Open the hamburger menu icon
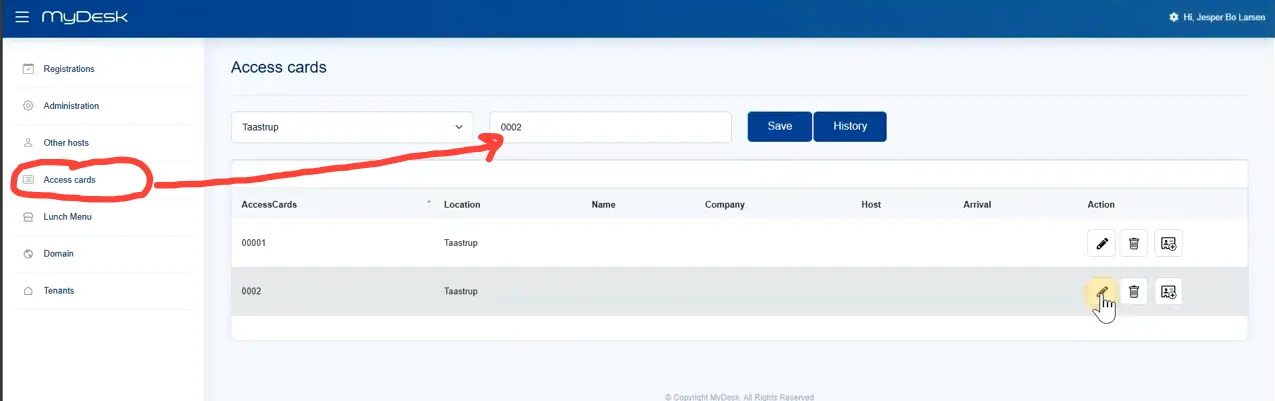Viewport: 1275px width, 401px height. (x=22, y=17)
